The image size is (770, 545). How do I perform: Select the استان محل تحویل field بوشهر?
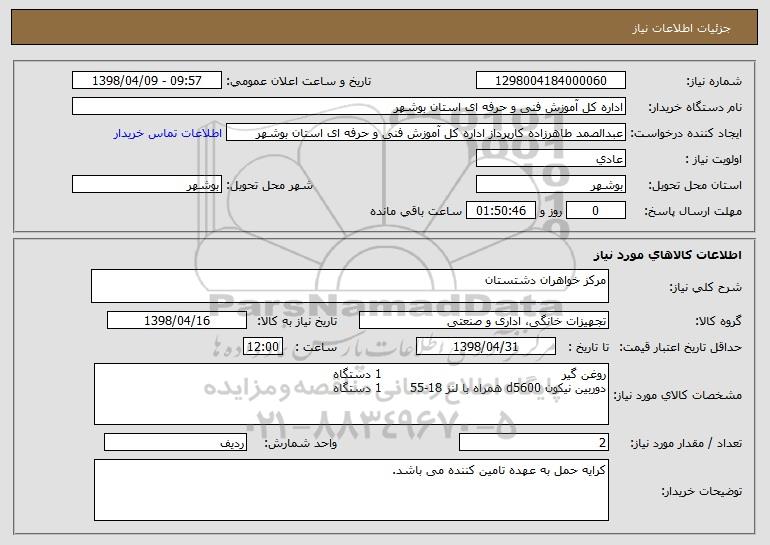click(x=550, y=185)
